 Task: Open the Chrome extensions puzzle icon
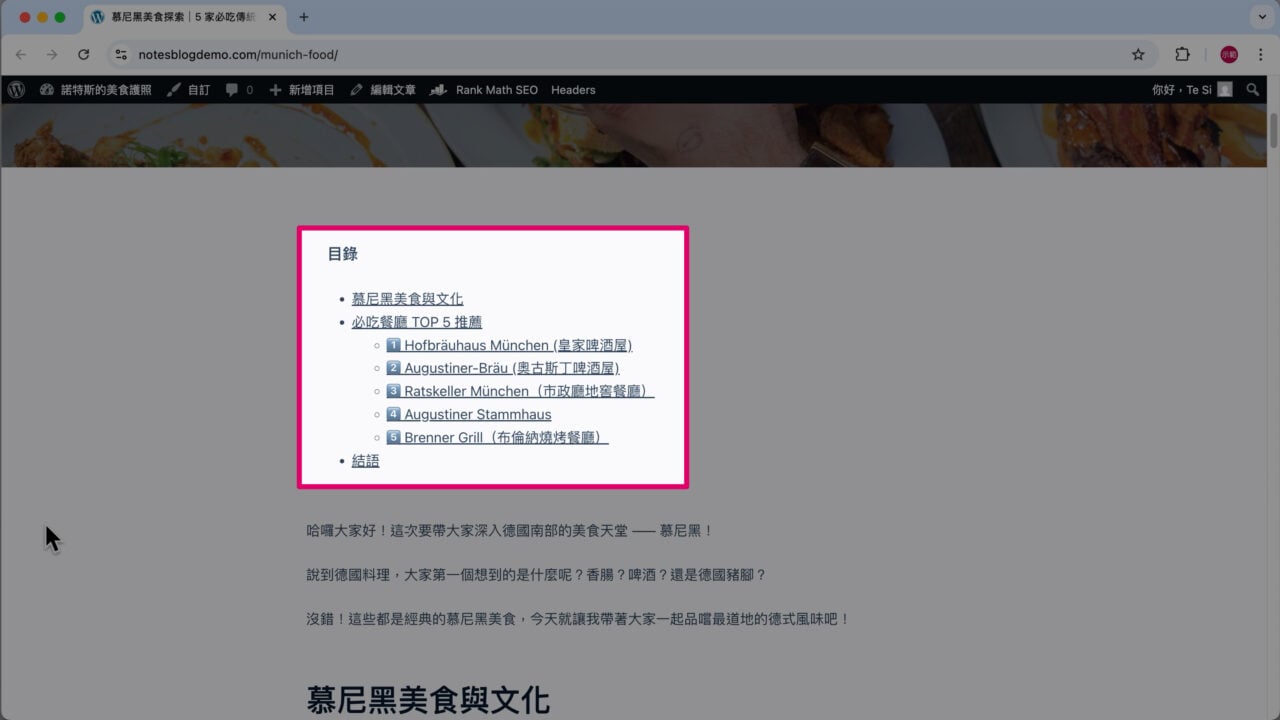tap(1182, 54)
